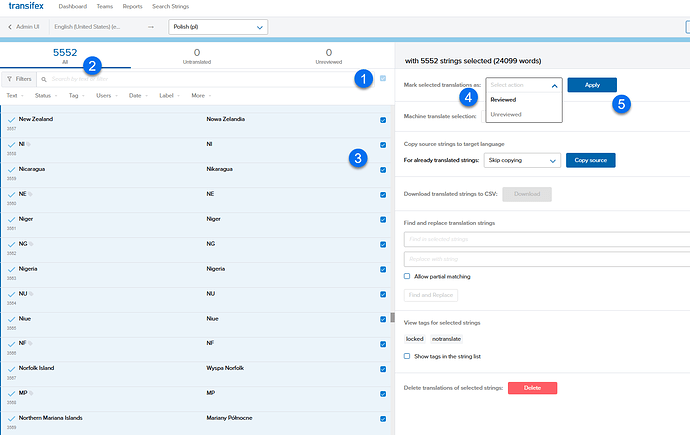The height and width of the screenshot is (435, 690).
Task: Click the Find and Replace button
Action: coord(431,295)
